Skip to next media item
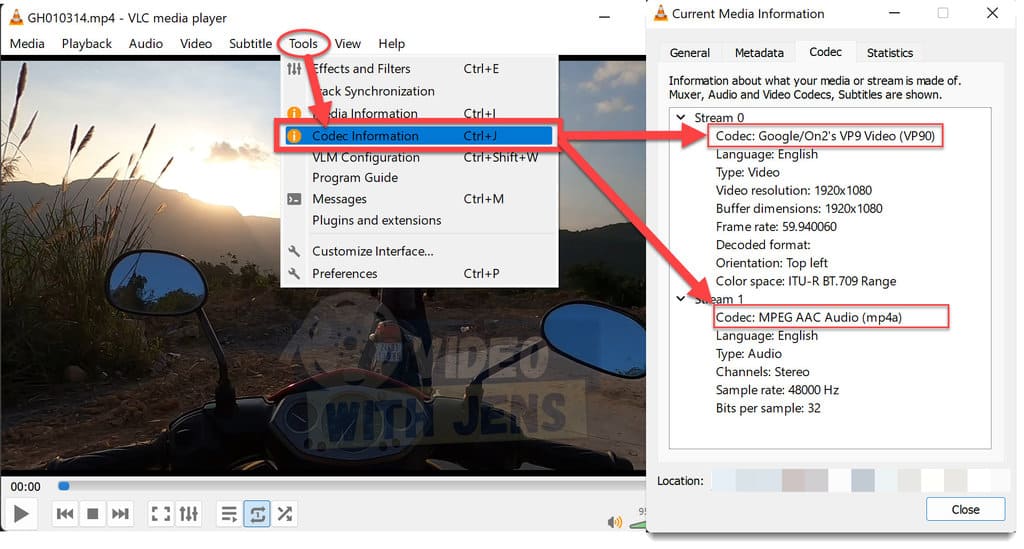The height and width of the screenshot is (549, 1024). [120, 514]
